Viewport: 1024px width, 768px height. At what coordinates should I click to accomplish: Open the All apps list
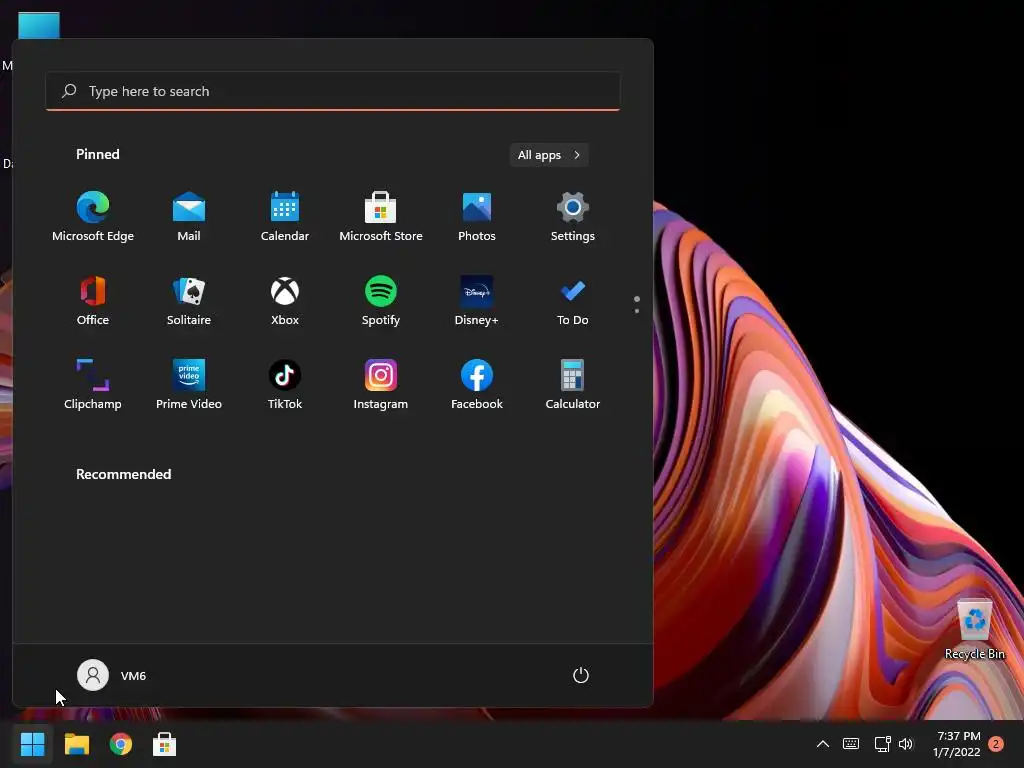coord(549,155)
